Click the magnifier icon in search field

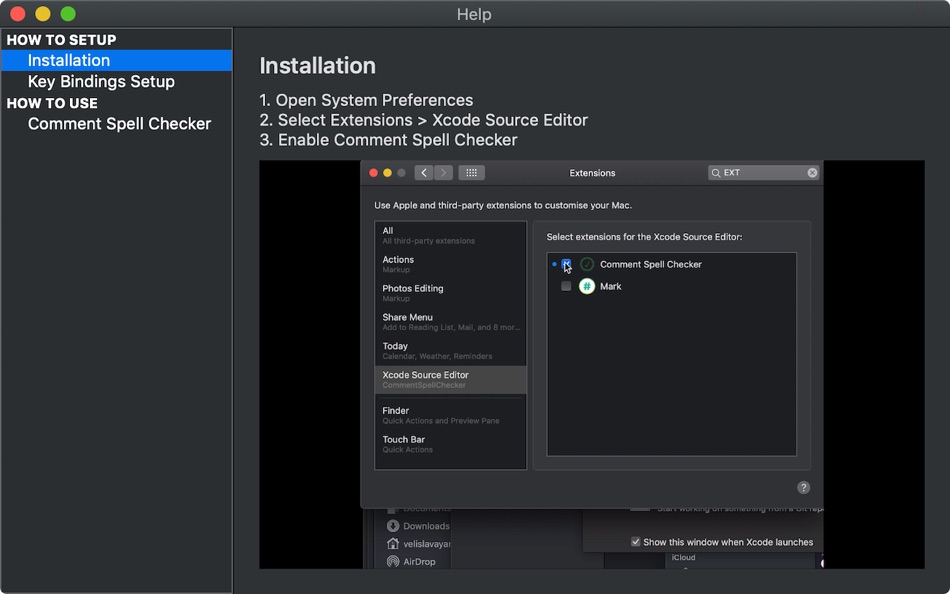click(x=716, y=173)
